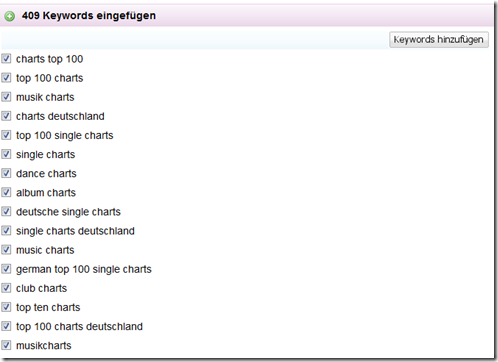Disable the 'top ten charts' checkbox

pyautogui.click(x=6, y=307)
